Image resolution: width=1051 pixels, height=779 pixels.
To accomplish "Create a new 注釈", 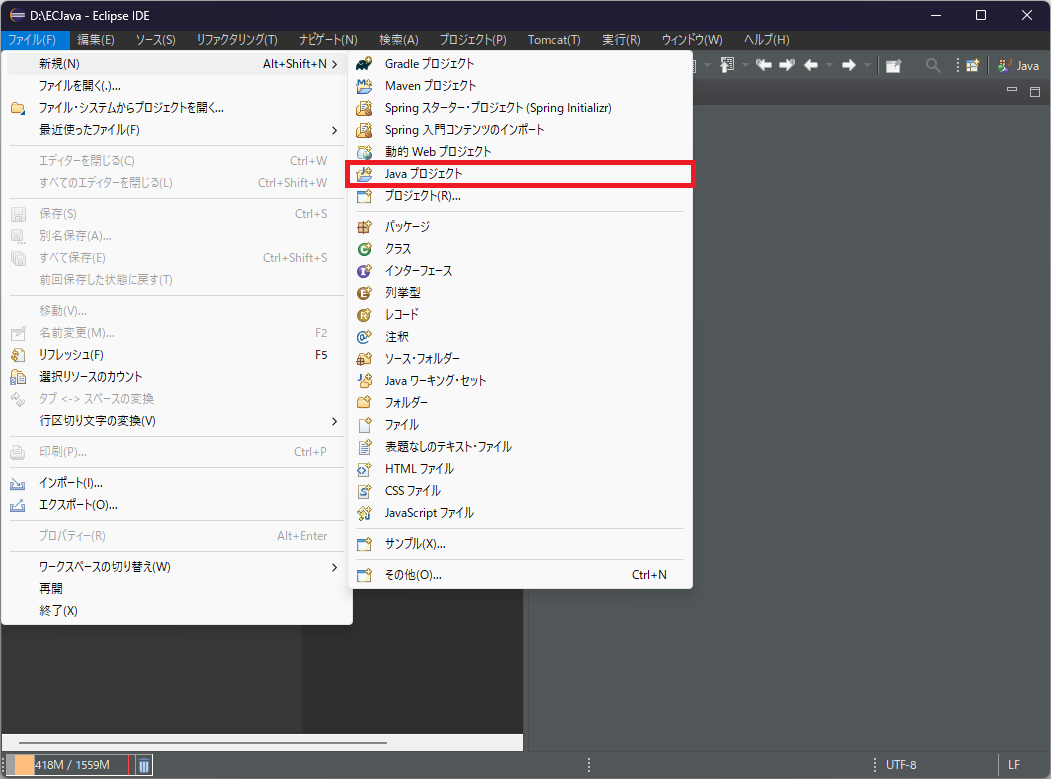I will [x=520, y=337].
